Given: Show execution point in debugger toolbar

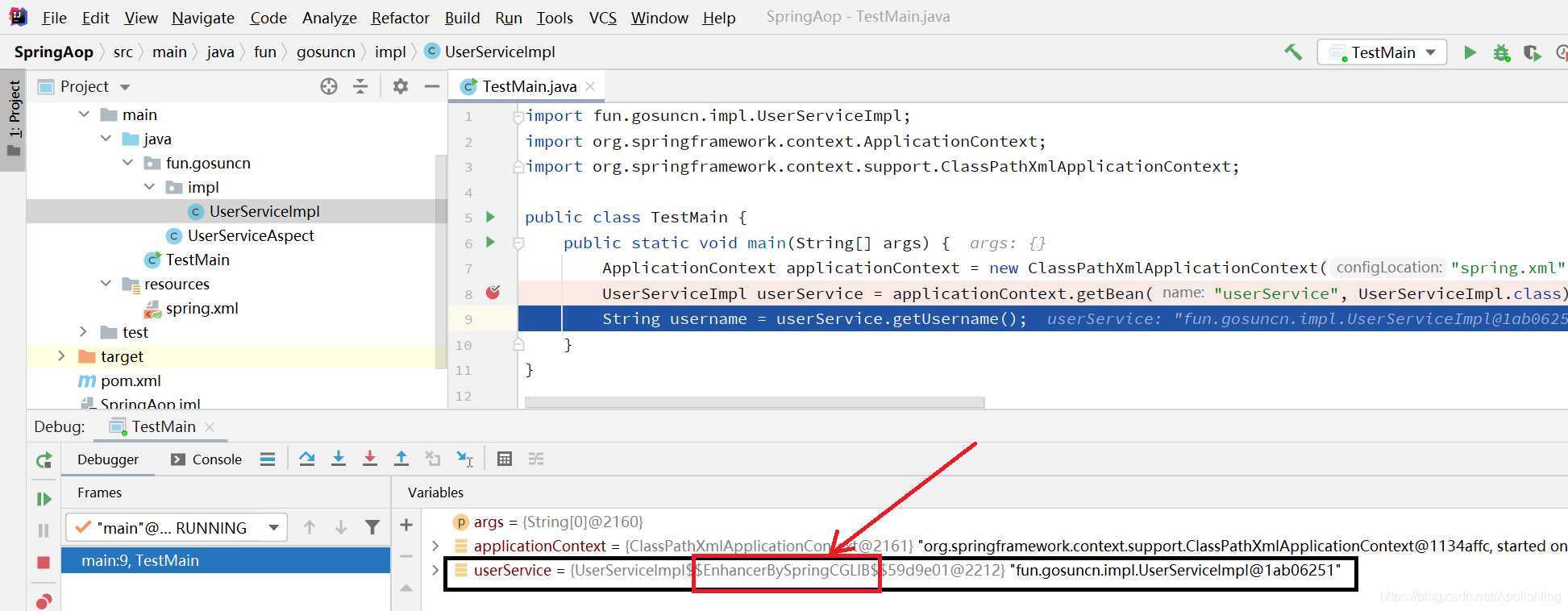Looking at the screenshot, I should (268, 459).
